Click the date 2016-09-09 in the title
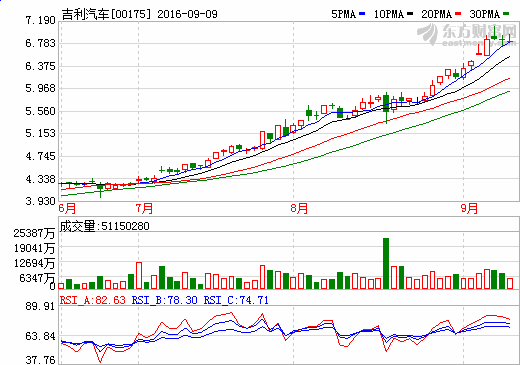 pos(187,14)
